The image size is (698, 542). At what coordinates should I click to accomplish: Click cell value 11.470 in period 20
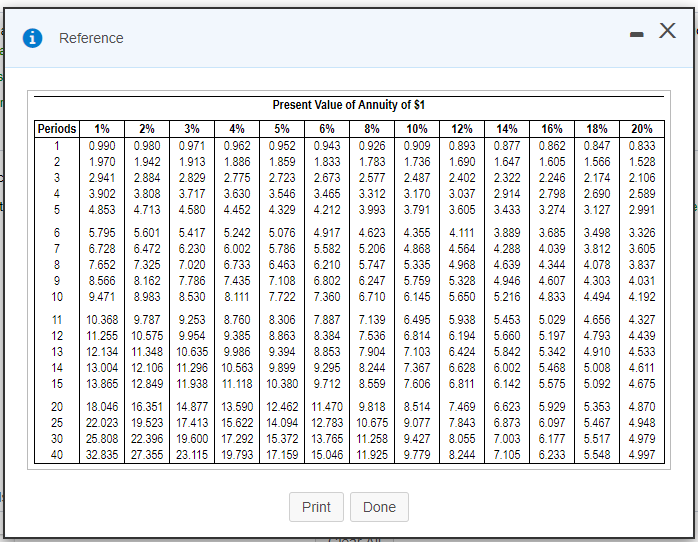(327, 407)
